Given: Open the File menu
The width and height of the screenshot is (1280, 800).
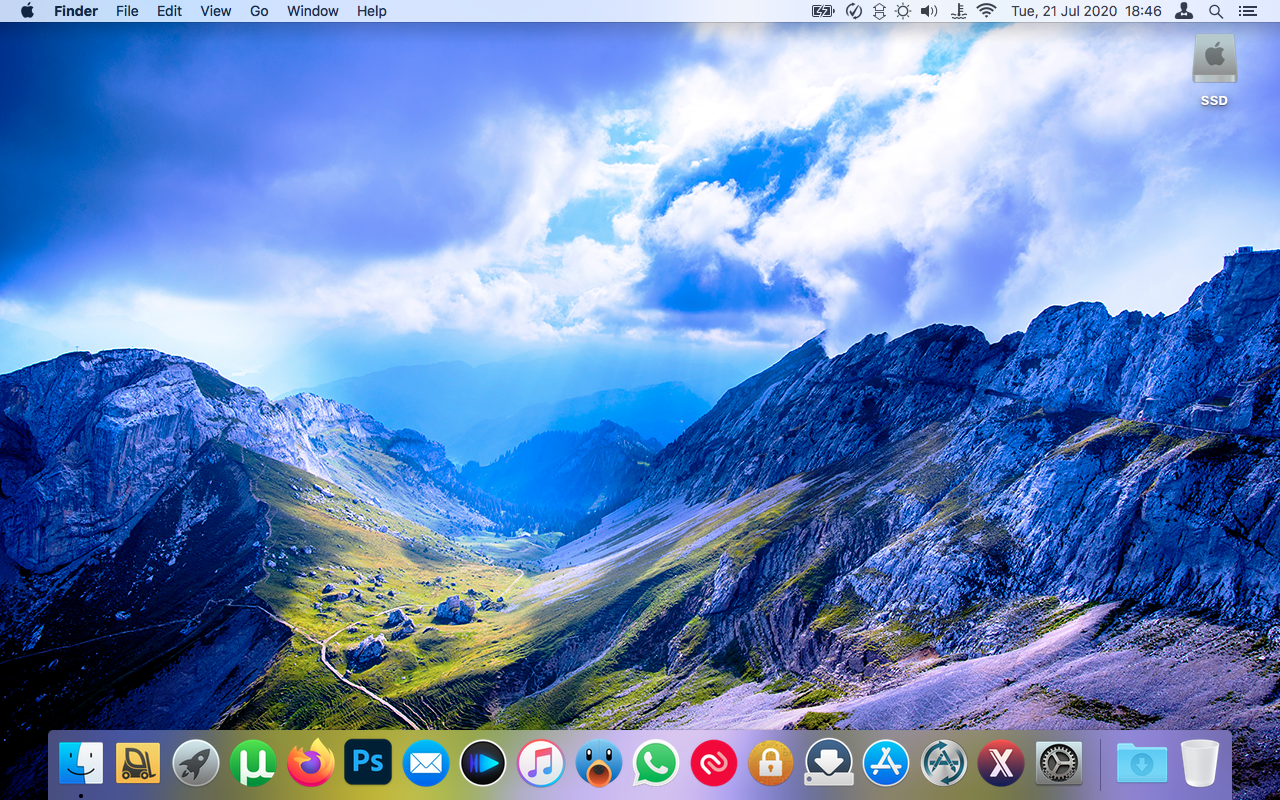Looking at the screenshot, I should coord(127,11).
